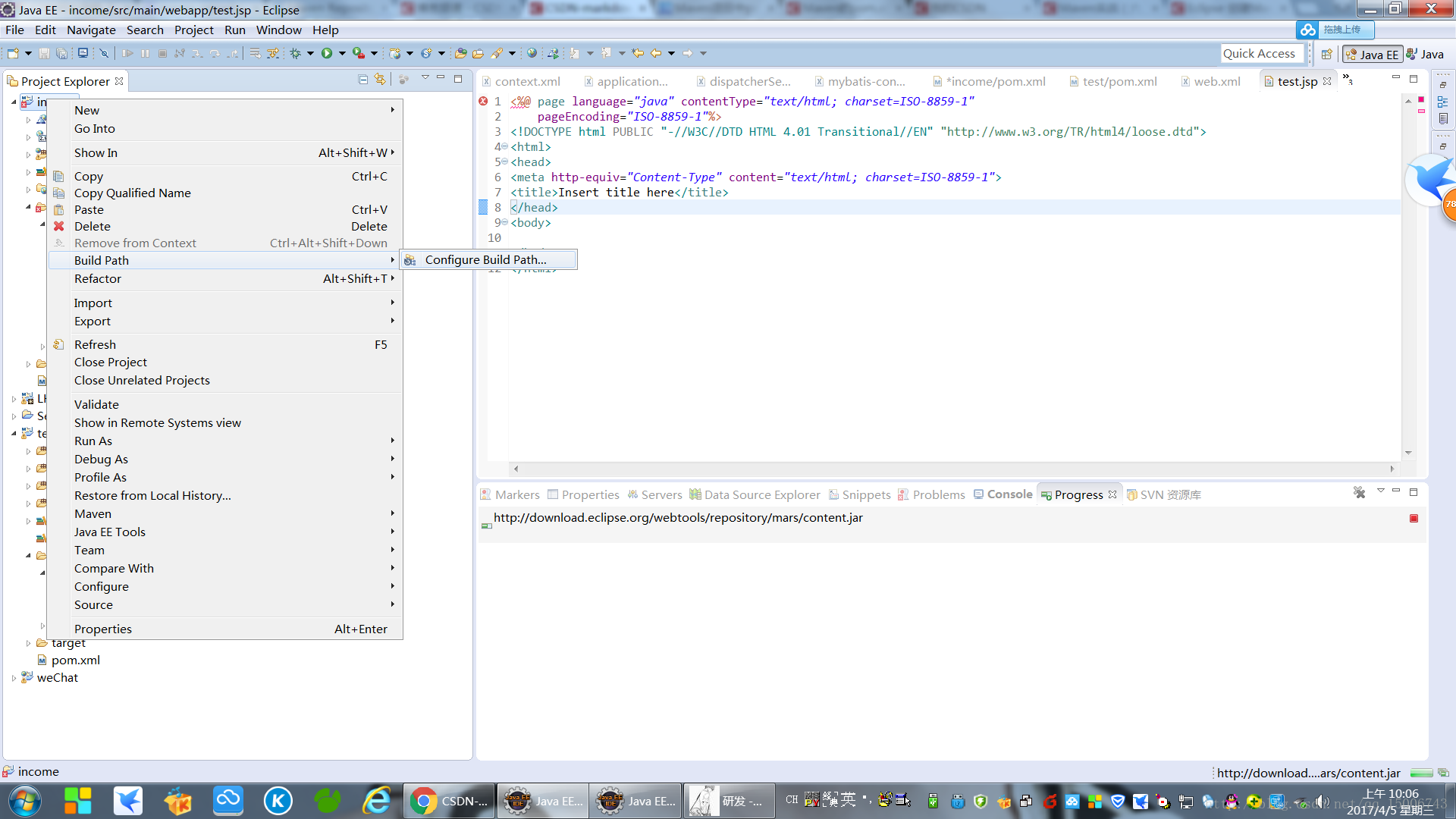Click the error marker on line 1

point(483,101)
